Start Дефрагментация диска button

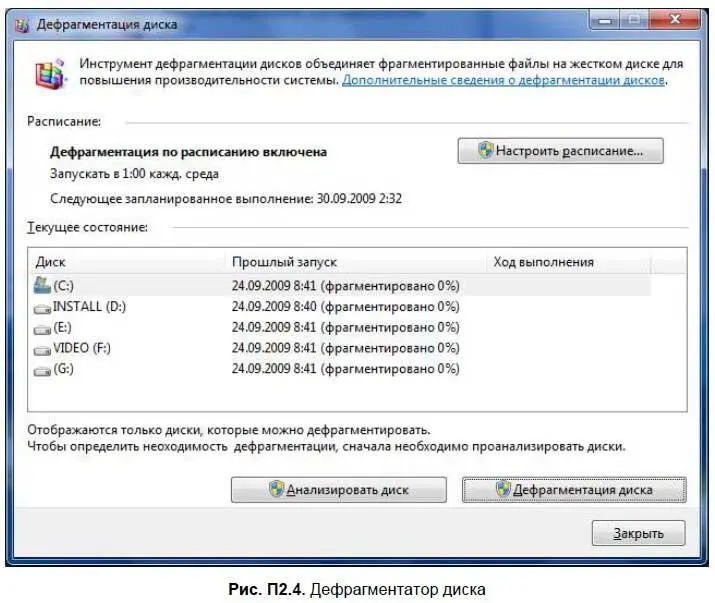(574, 490)
